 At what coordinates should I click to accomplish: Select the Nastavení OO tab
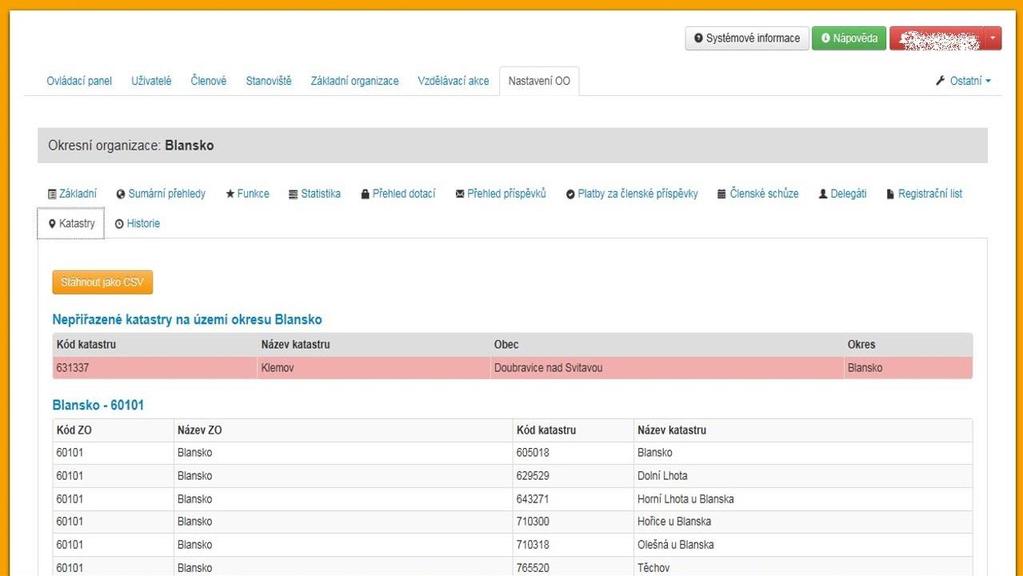coord(539,81)
